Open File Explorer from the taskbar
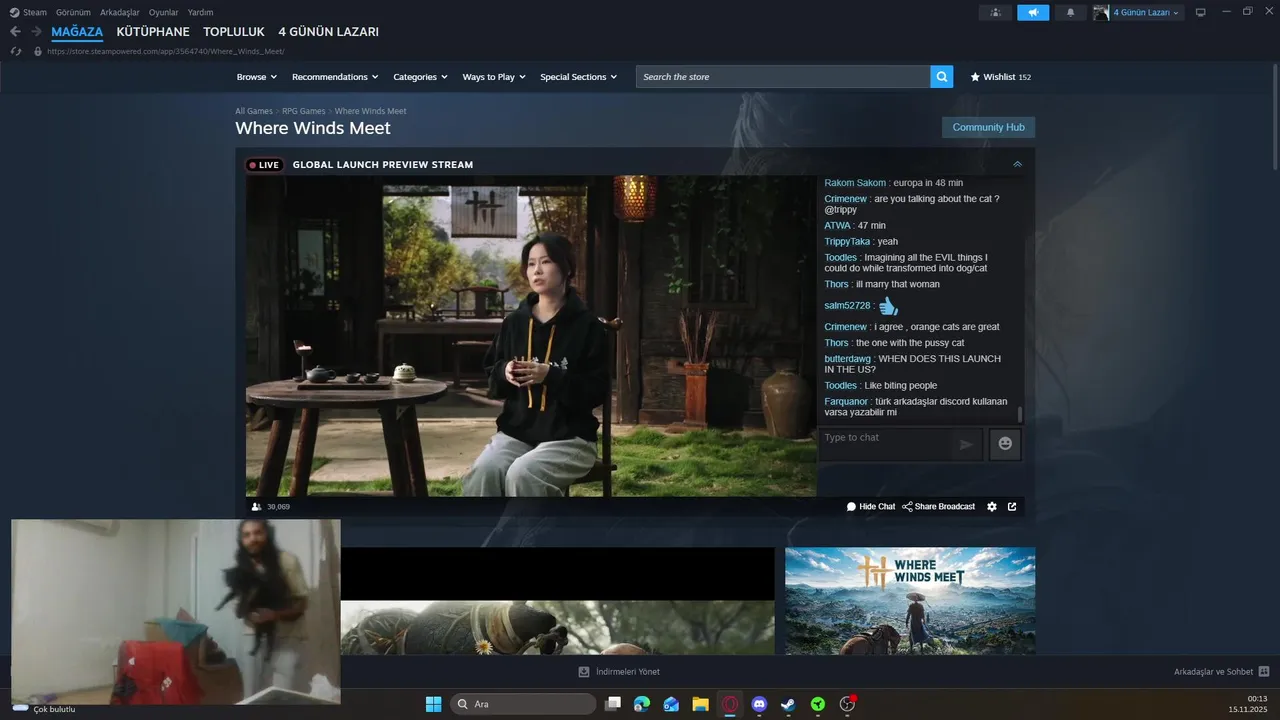The height and width of the screenshot is (720, 1280). pos(701,704)
